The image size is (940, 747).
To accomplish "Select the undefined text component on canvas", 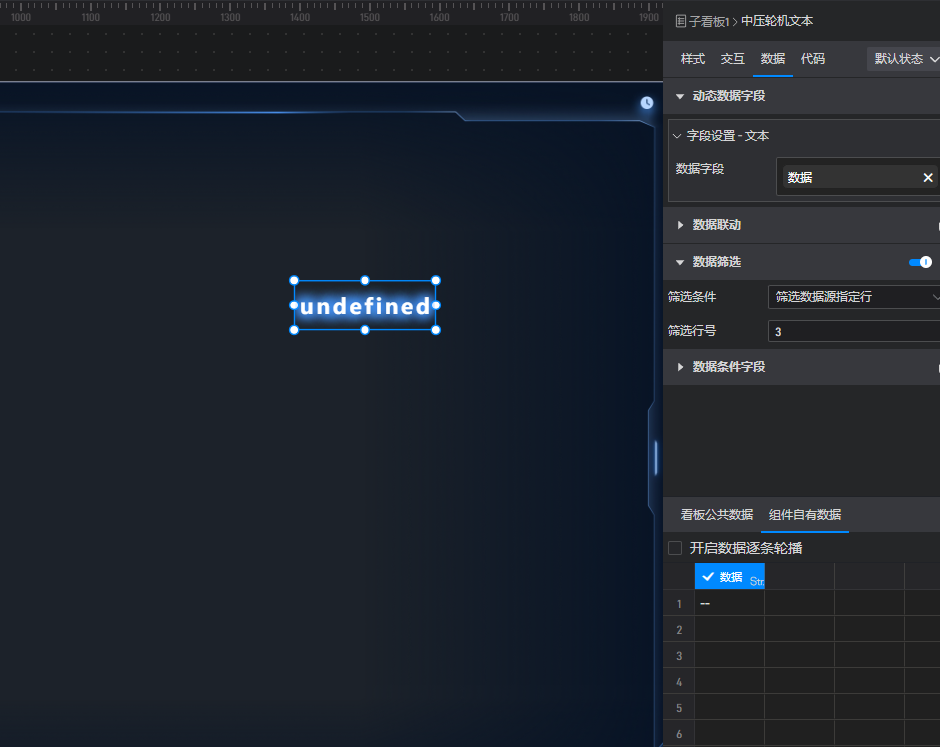I will pos(365,306).
